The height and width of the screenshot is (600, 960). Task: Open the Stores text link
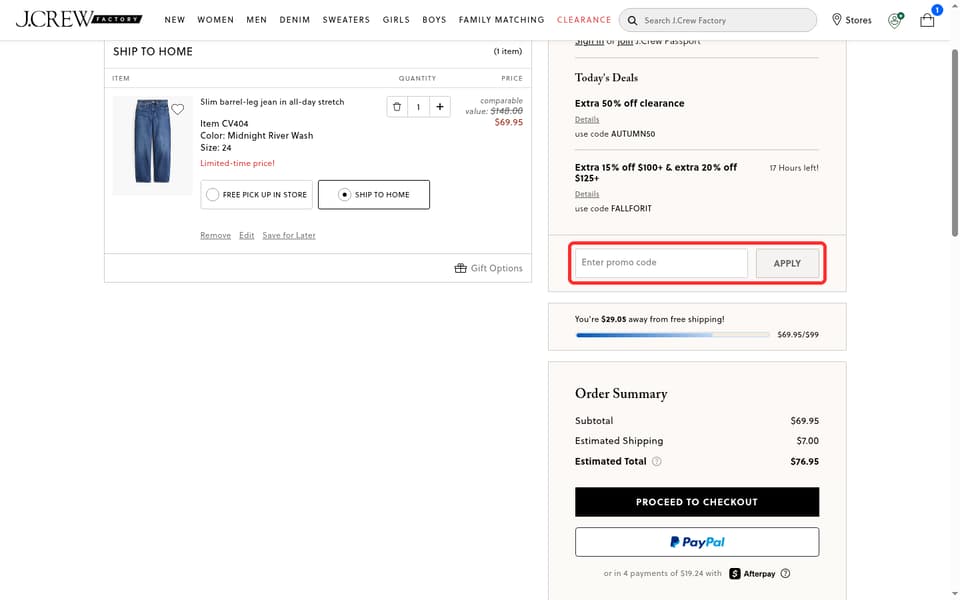coord(858,20)
